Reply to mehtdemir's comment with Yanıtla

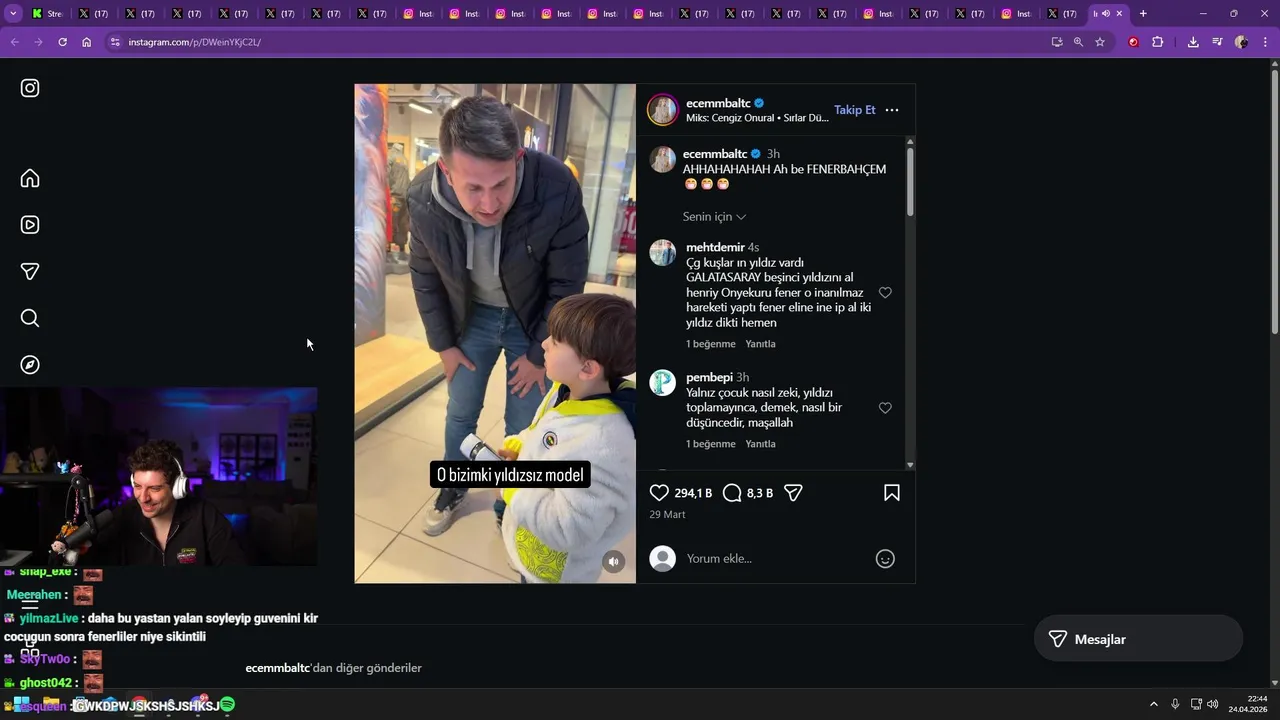tap(760, 344)
